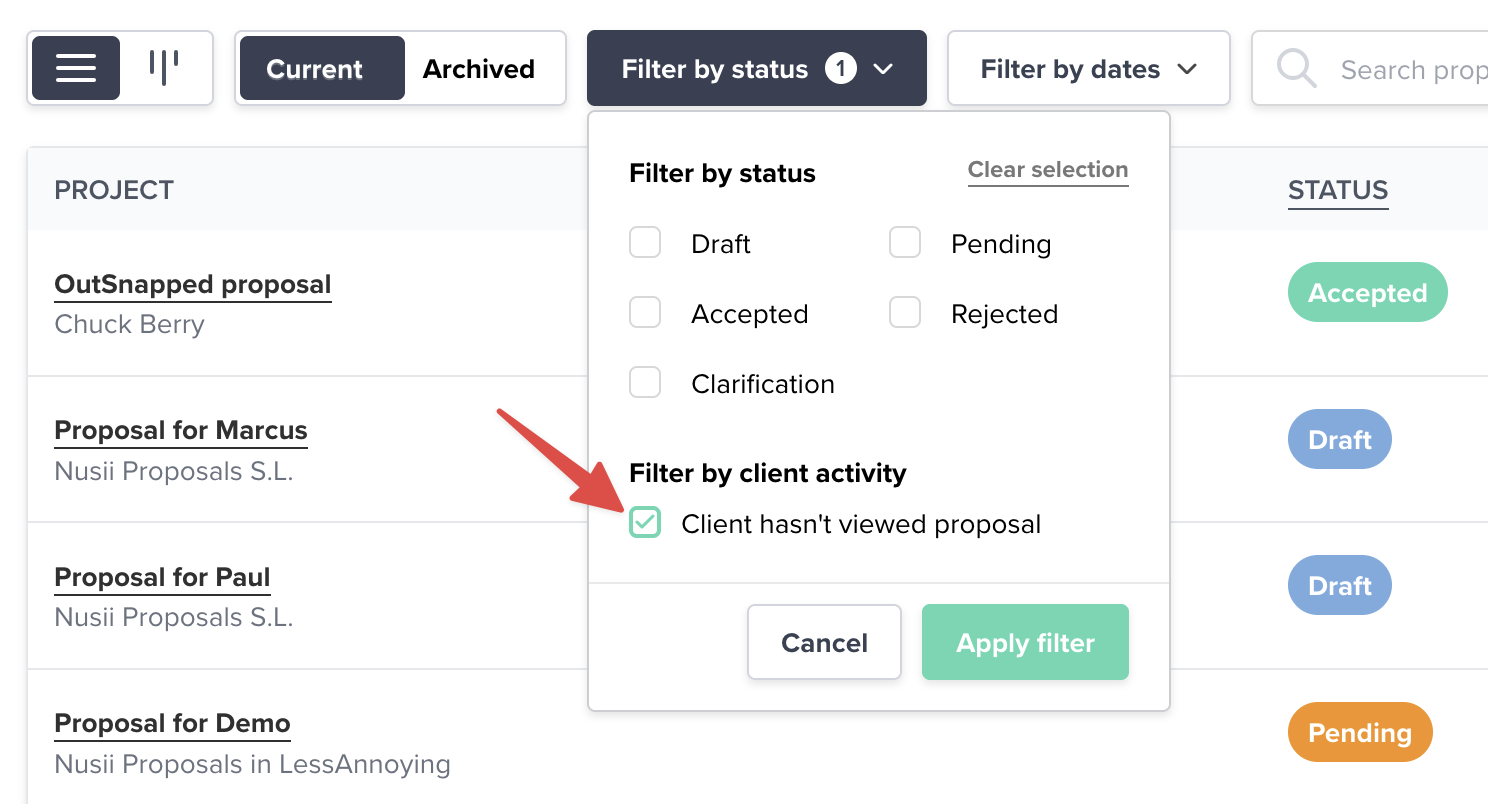Switch to the Archived tab

(479, 68)
